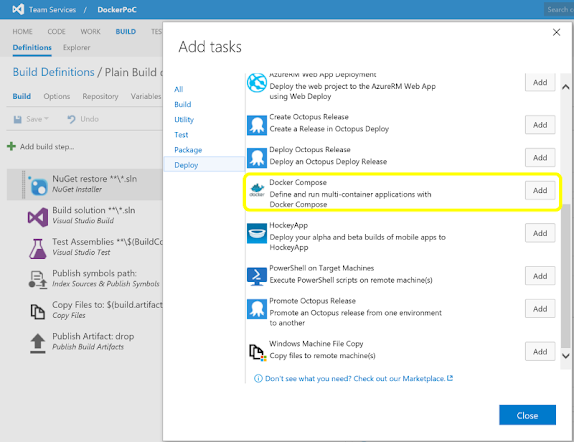Viewport: 574px width, 442px height.
Task: Click the Visual Studio Test flask icon
Action: click(38, 249)
